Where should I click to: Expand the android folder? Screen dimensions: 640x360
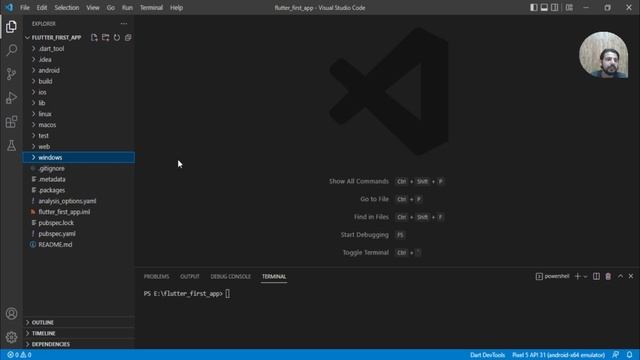click(78, 70)
